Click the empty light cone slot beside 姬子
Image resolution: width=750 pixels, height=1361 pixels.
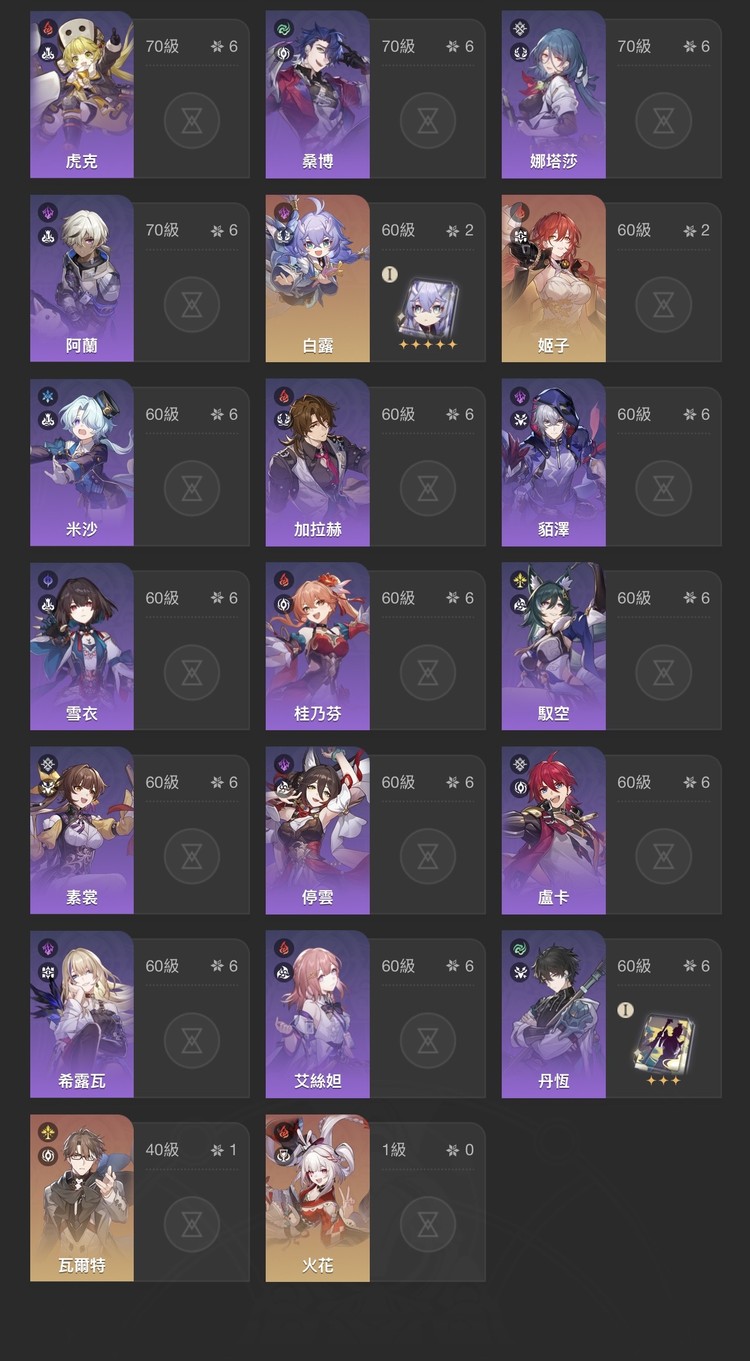(663, 304)
